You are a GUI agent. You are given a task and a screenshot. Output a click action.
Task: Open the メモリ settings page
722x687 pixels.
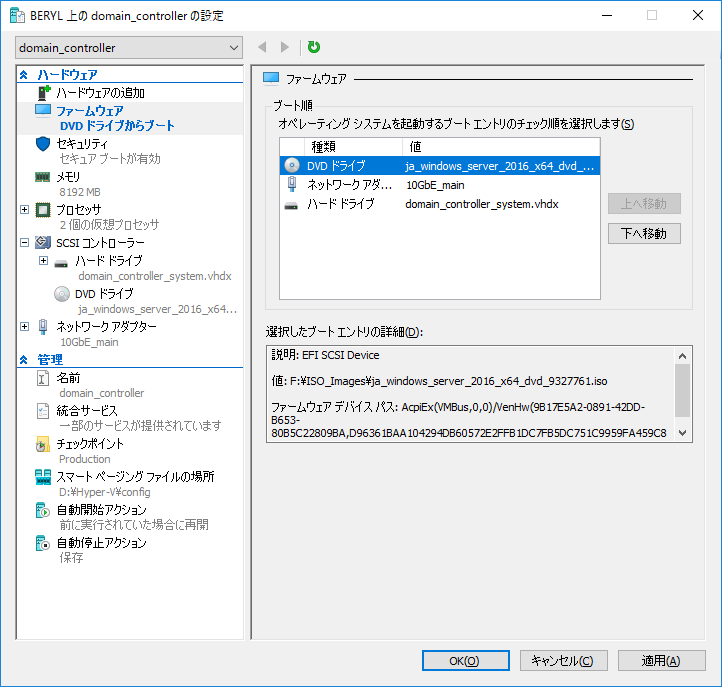tap(68, 177)
